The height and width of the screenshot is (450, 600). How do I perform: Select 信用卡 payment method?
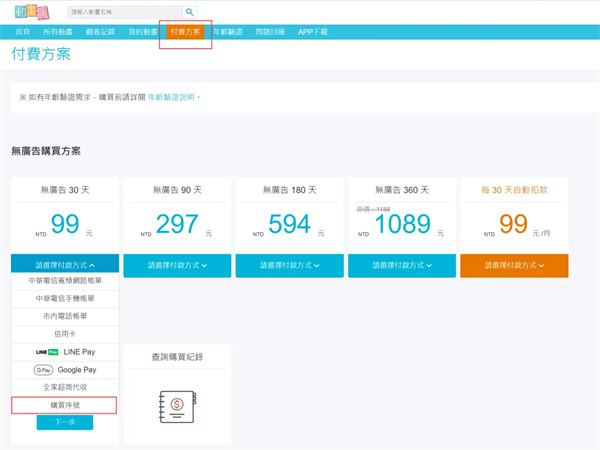click(x=65, y=334)
